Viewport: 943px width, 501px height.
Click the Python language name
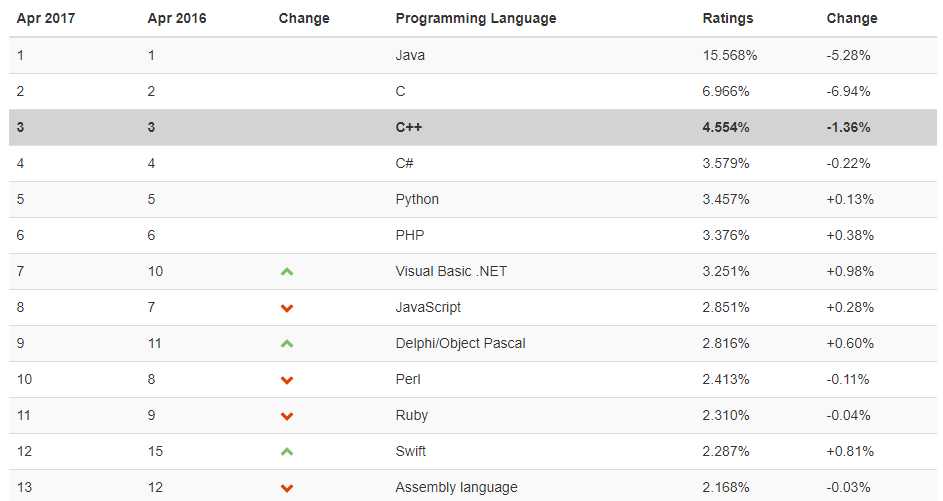(x=417, y=199)
